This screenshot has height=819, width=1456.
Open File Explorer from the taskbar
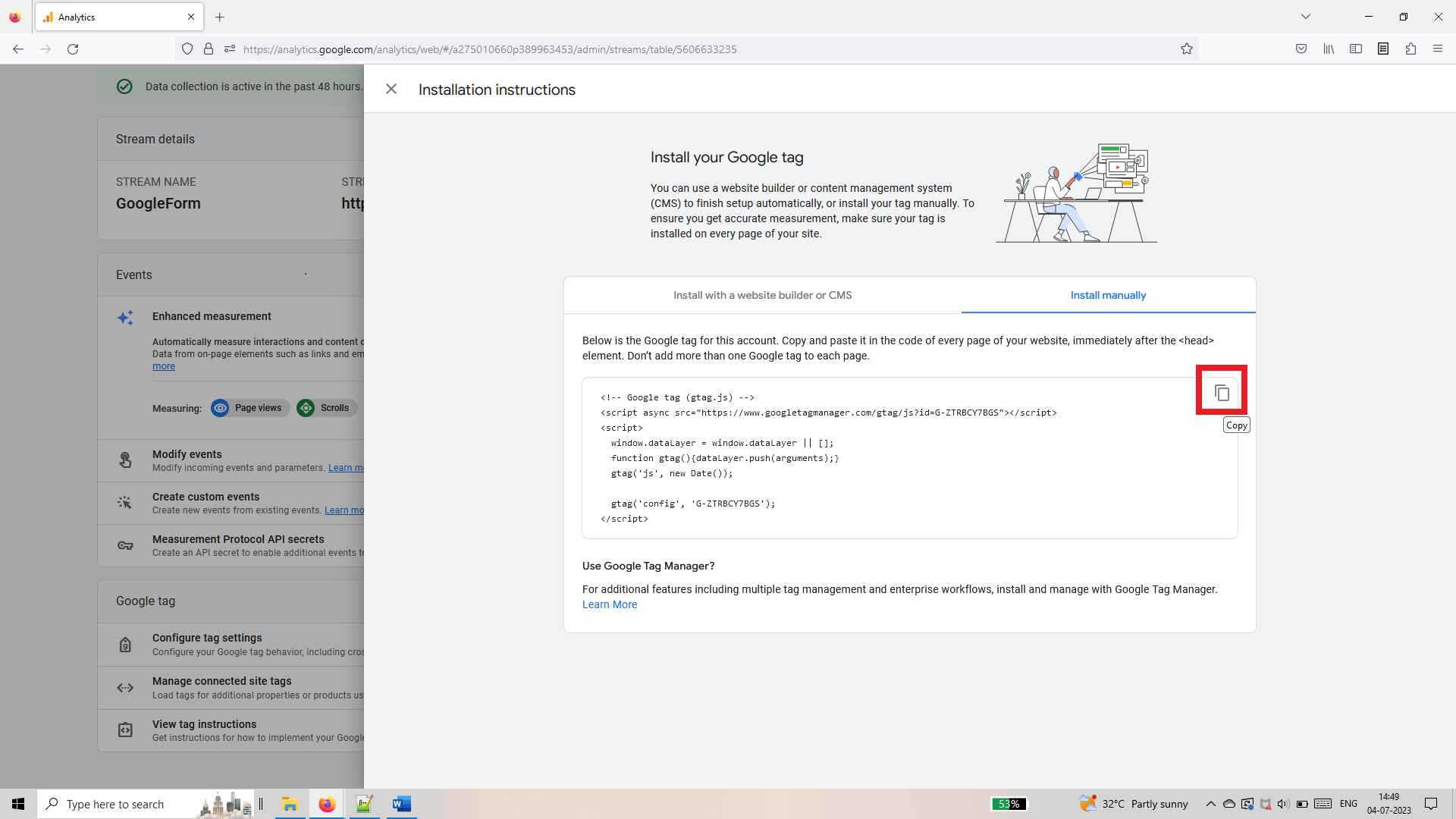(290, 804)
